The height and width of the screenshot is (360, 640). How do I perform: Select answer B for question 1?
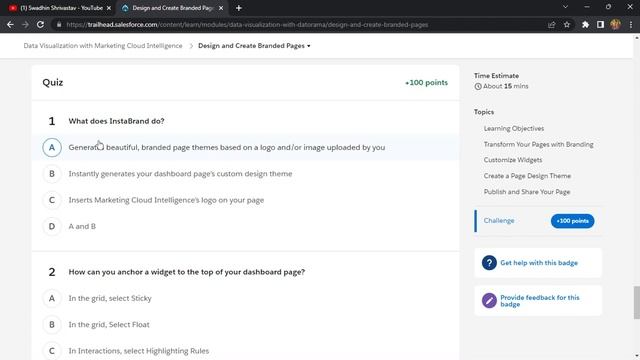(52, 173)
